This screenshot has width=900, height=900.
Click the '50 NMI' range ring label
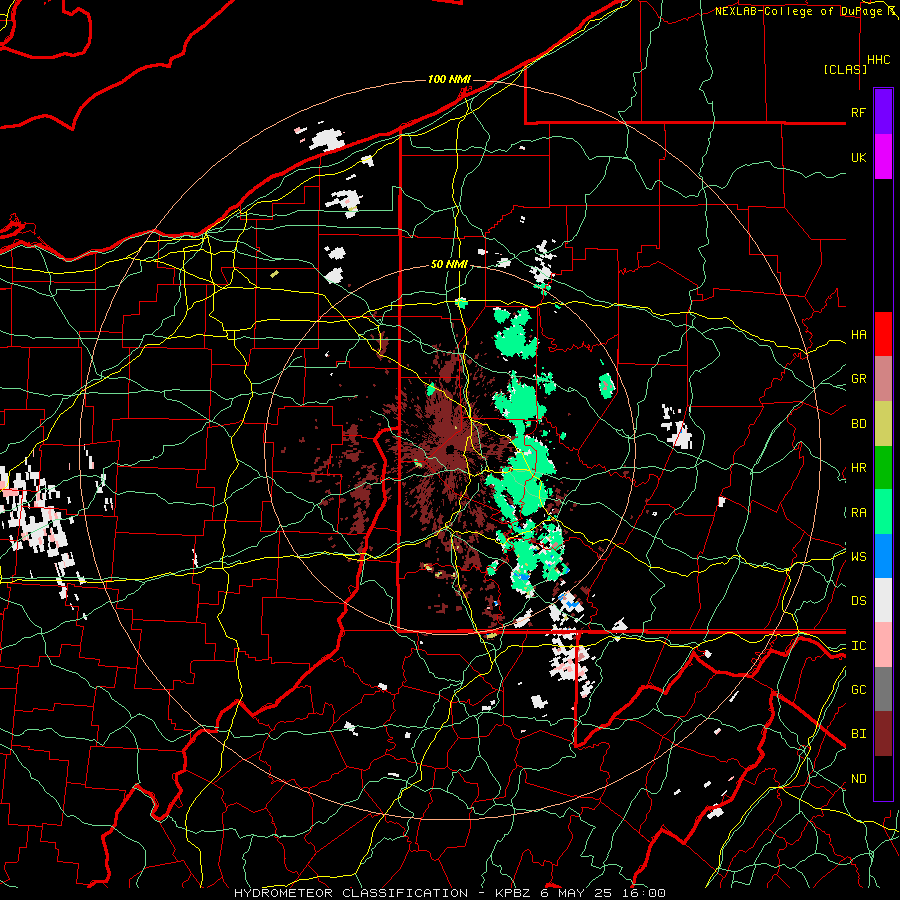tap(449, 264)
